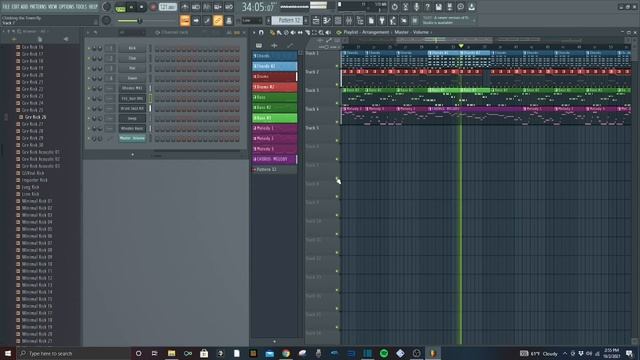Click the Clap channel button
The image size is (640, 360).
tap(132, 58)
